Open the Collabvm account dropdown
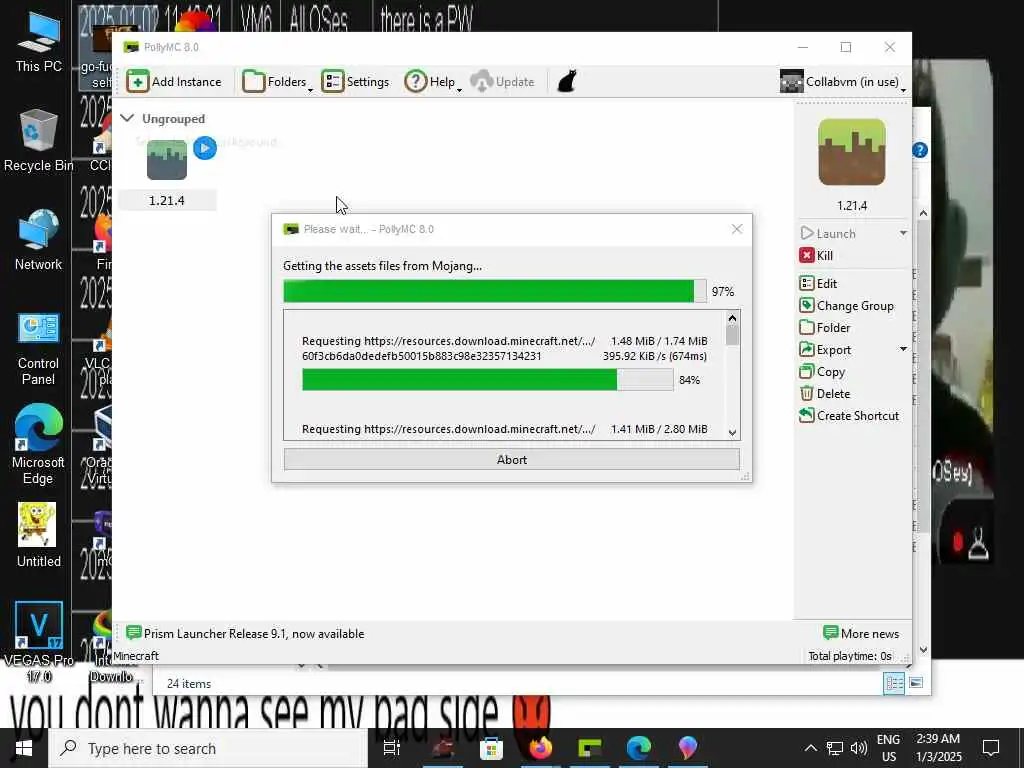The width and height of the screenshot is (1024, 768). point(842,82)
